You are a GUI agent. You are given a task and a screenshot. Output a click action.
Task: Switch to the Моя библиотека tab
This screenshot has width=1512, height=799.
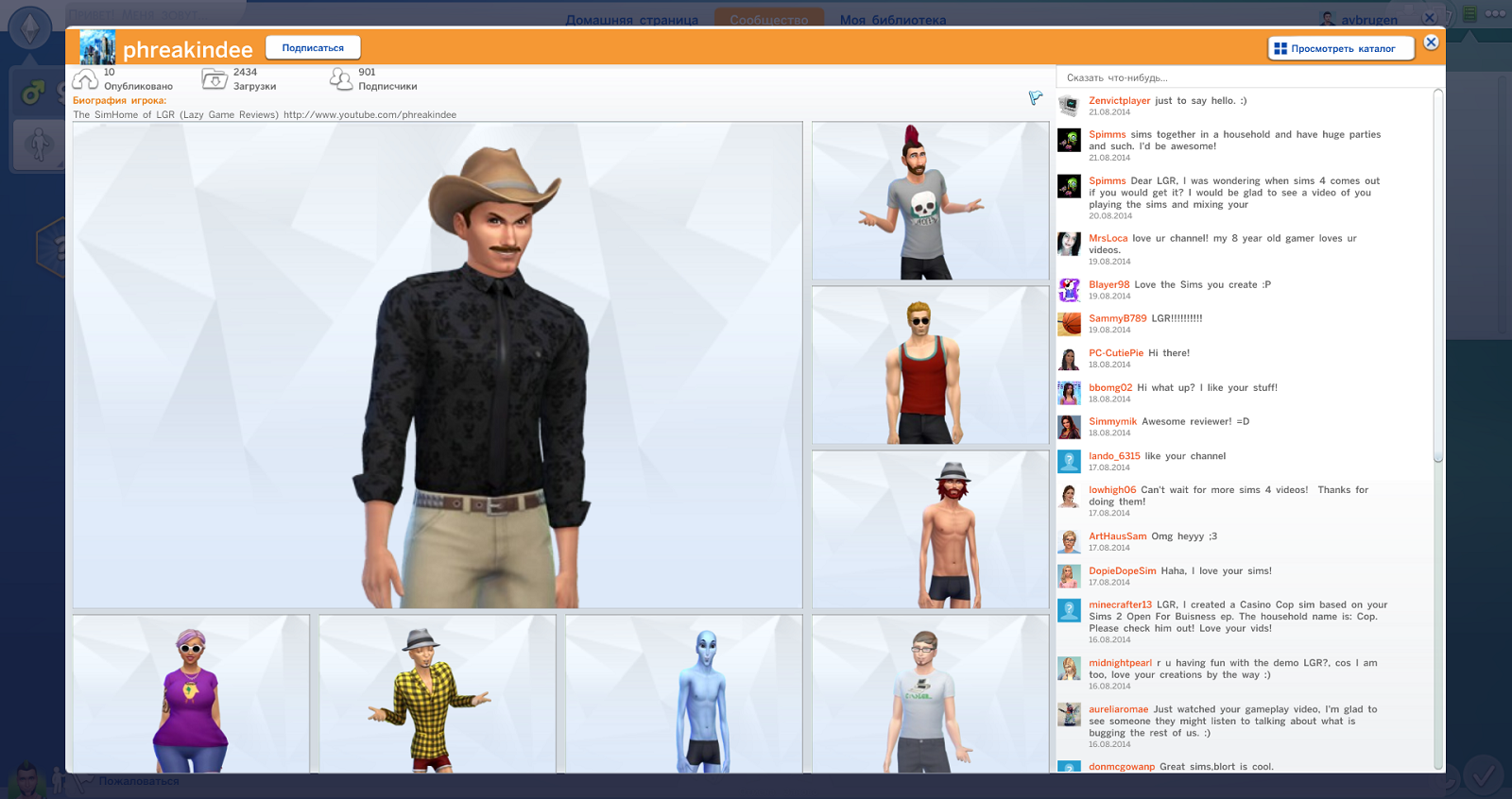(892, 20)
